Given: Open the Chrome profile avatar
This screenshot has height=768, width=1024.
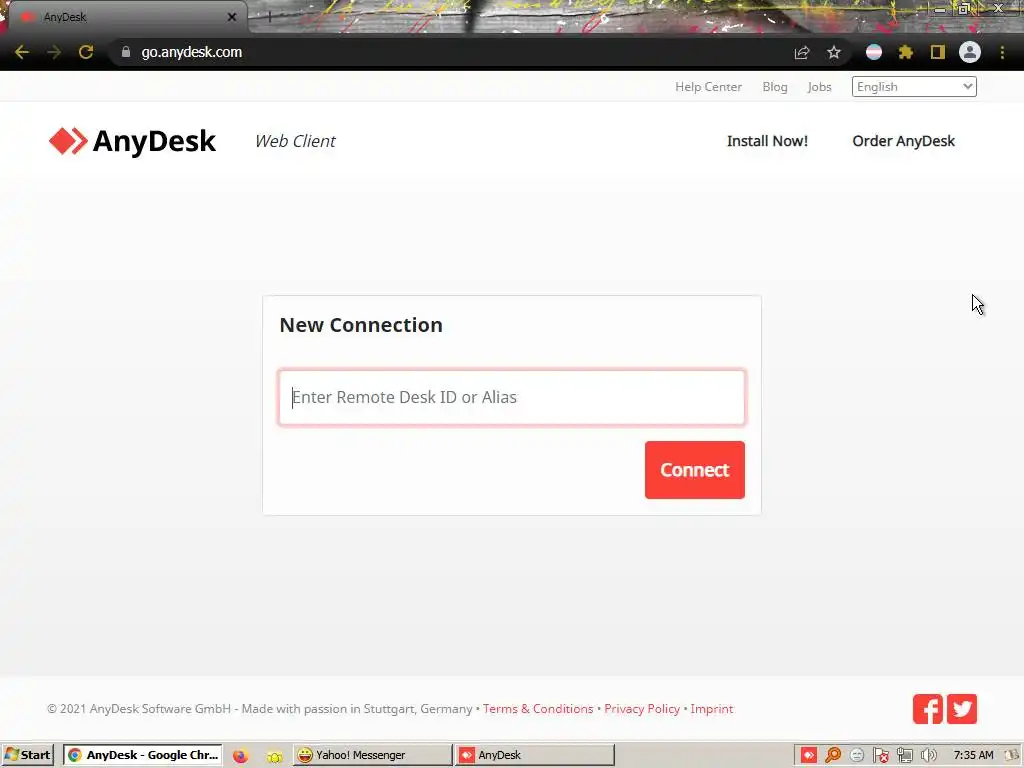Looking at the screenshot, I should (970, 52).
